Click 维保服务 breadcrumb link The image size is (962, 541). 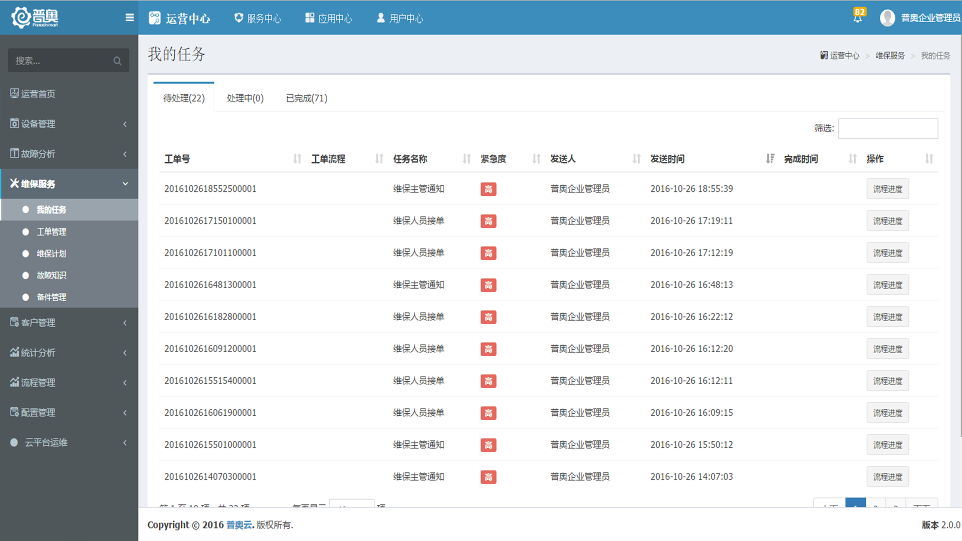890,55
